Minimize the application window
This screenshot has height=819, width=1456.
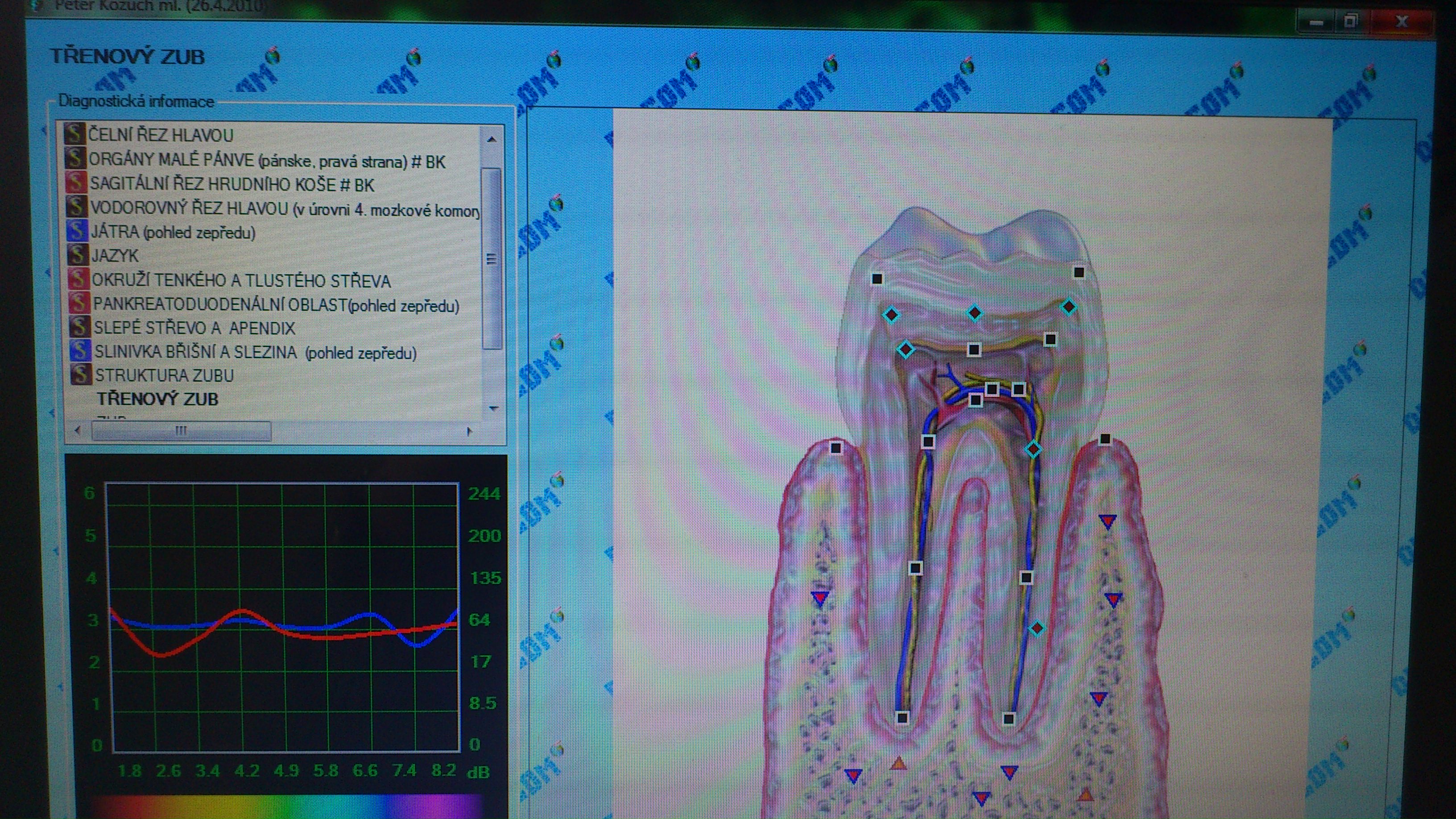click(x=1316, y=23)
